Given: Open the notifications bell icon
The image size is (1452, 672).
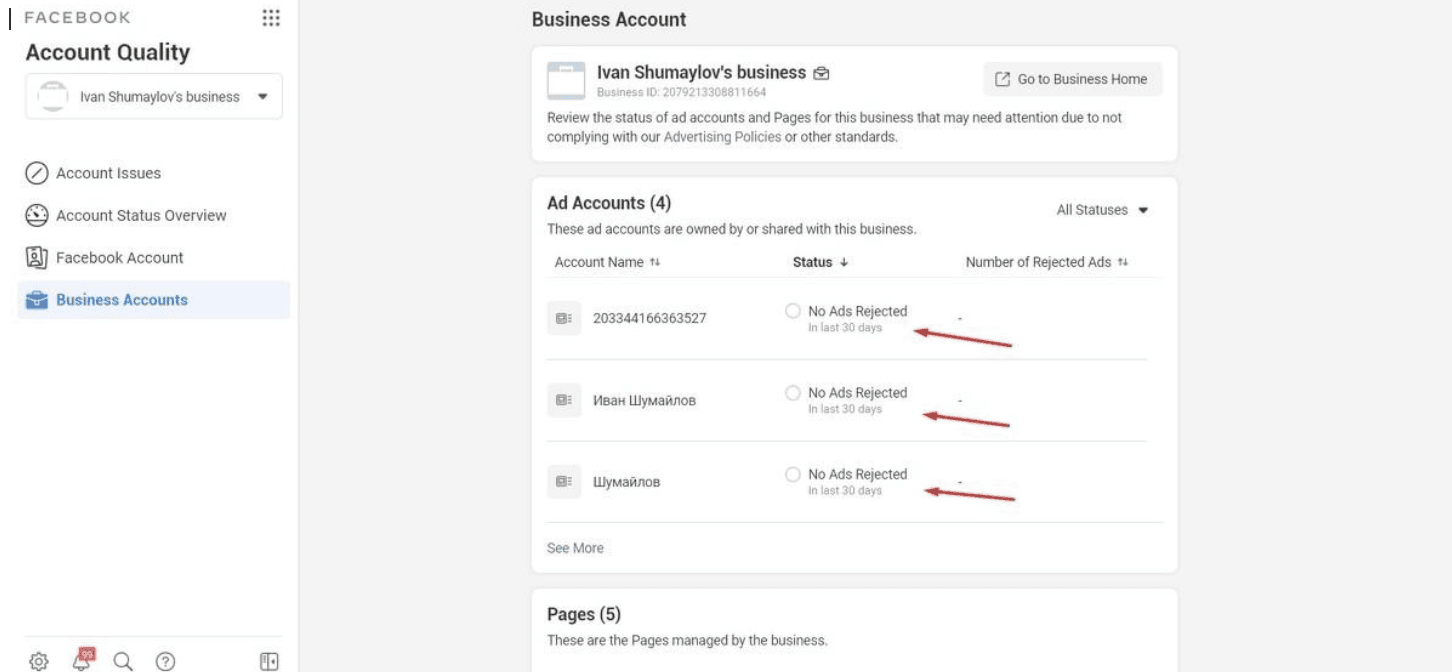Looking at the screenshot, I should click(x=83, y=659).
